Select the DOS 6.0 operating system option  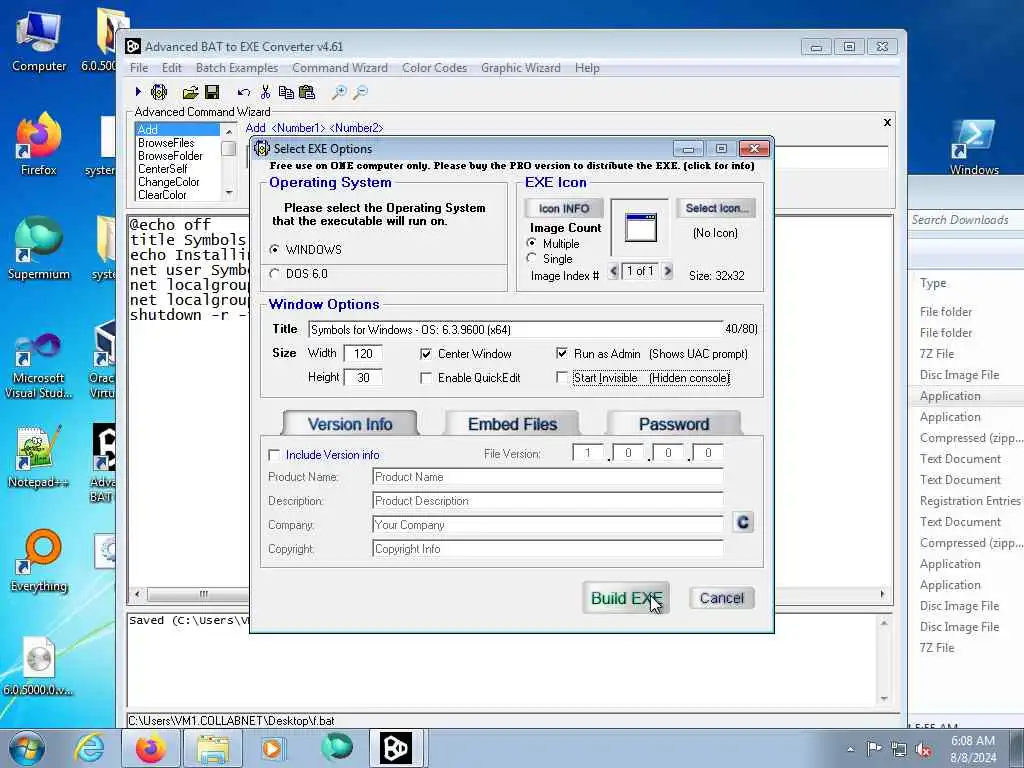point(274,274)
